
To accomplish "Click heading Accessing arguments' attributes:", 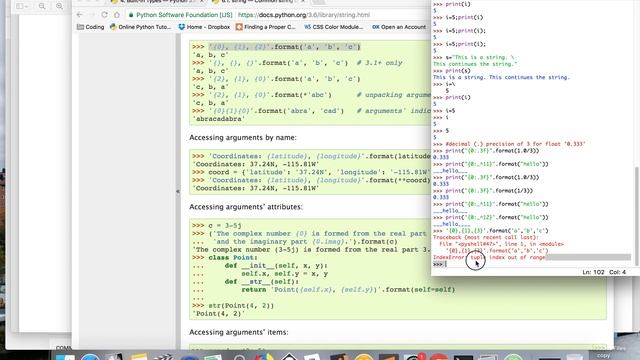I will (246, 207).
